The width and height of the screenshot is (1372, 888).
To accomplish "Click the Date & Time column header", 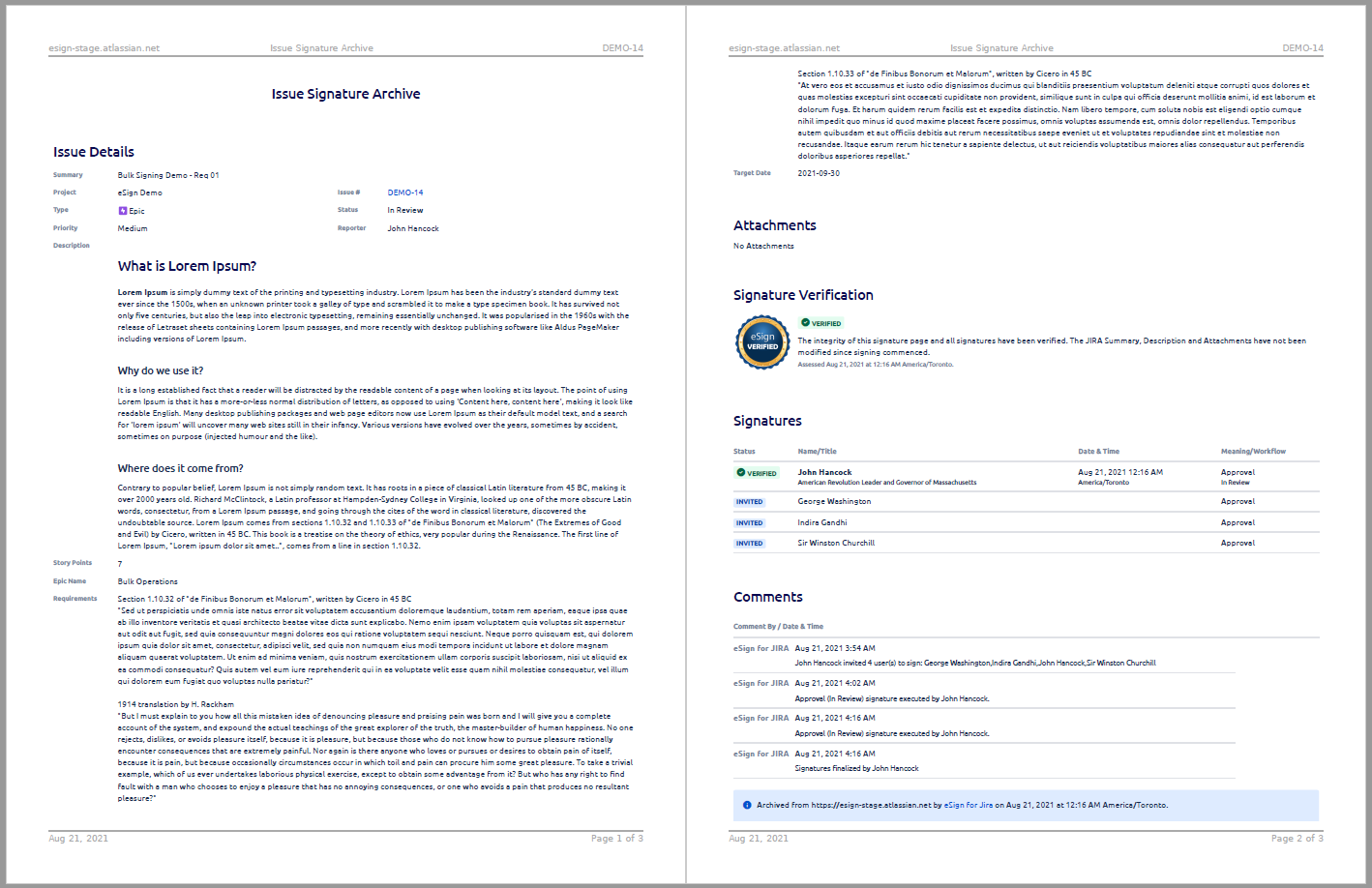I will (x=1098, y=452).
